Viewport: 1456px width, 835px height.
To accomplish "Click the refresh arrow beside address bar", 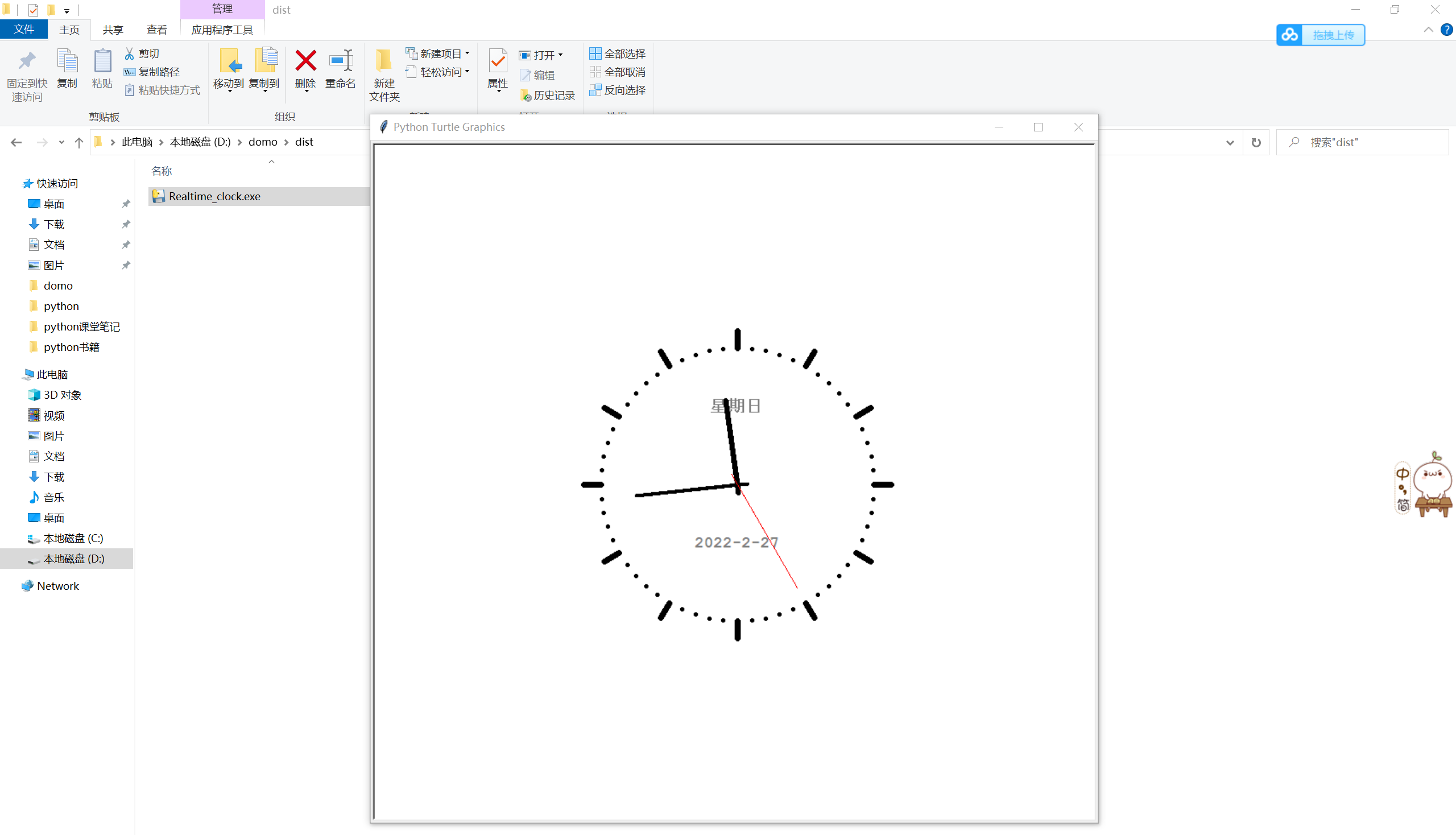I will [1256, 142].
